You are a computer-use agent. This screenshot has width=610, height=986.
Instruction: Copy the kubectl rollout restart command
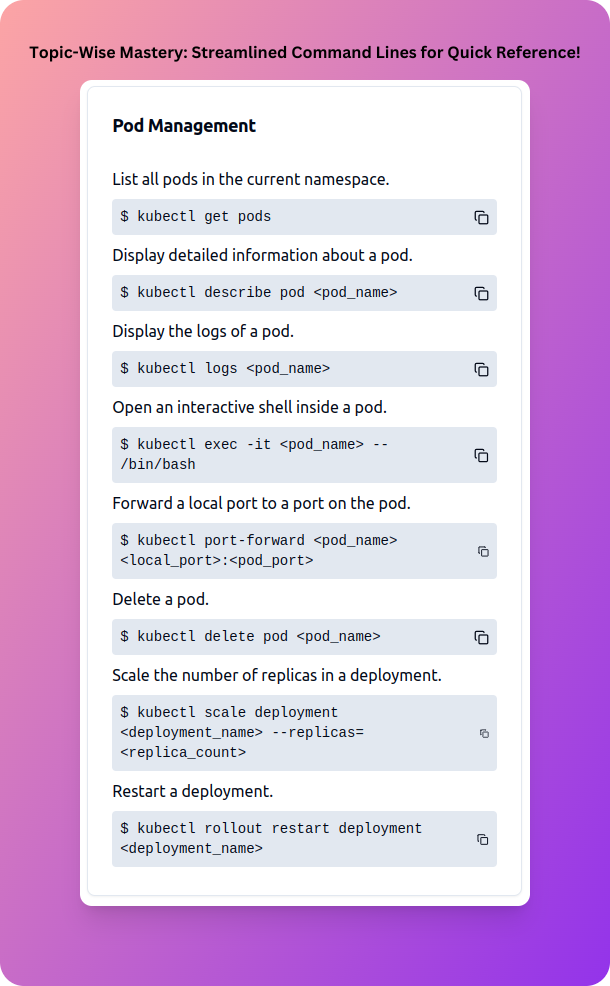click(x=482, y=839)
